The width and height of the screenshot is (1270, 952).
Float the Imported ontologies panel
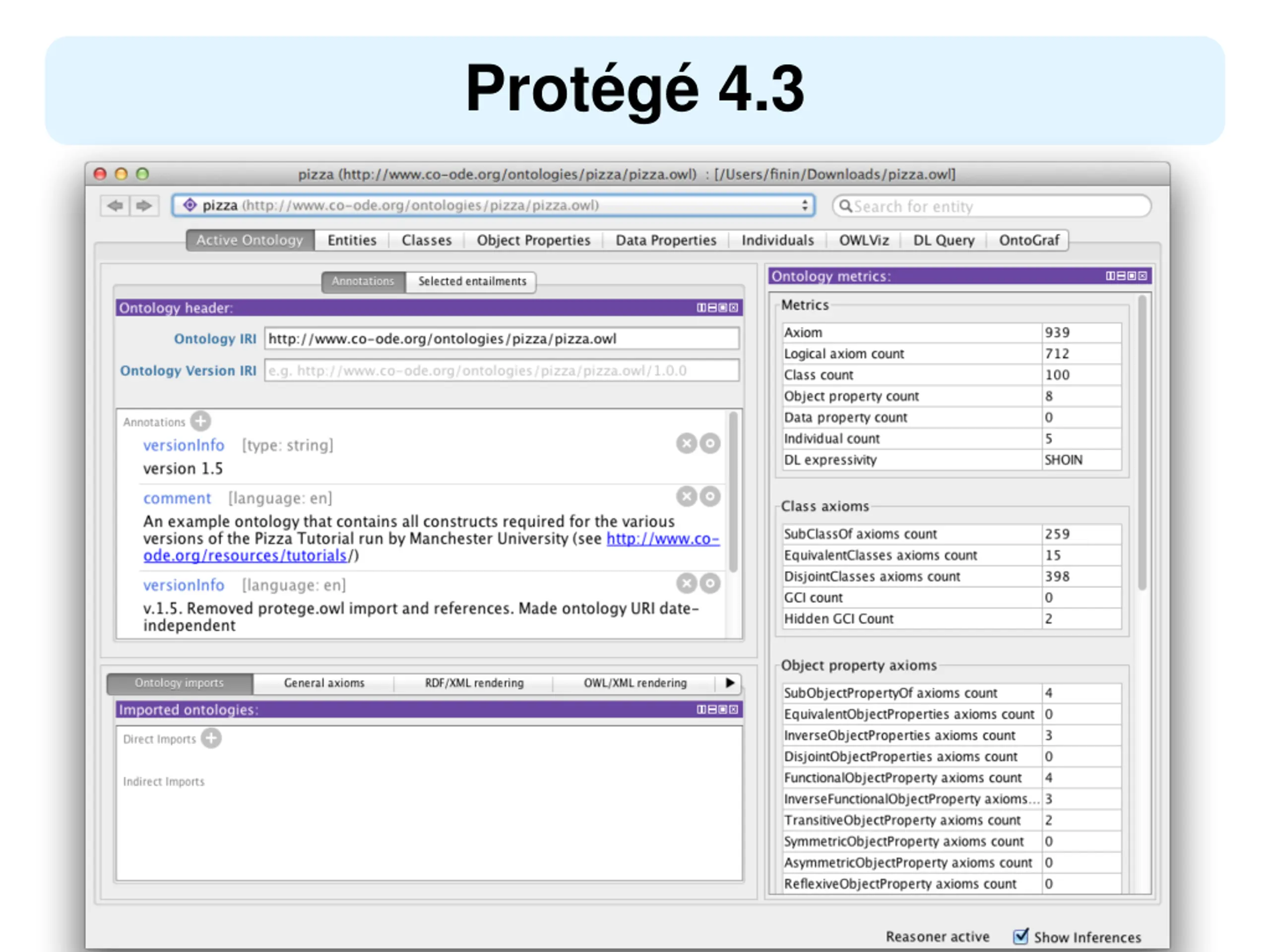(x=723, y=709)
